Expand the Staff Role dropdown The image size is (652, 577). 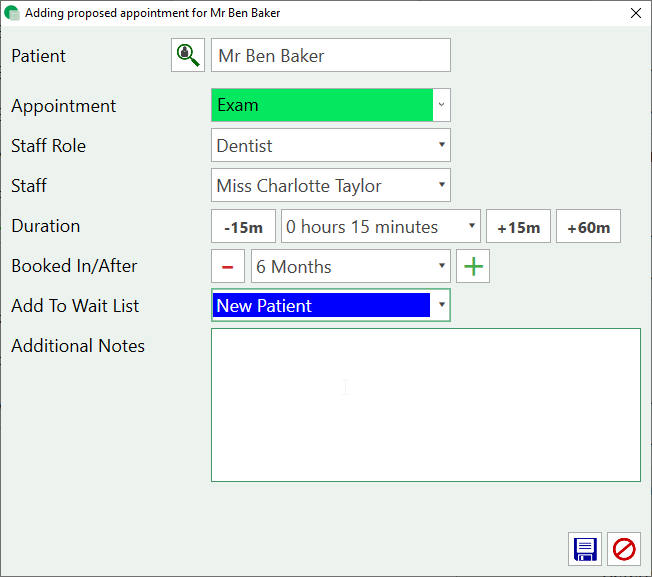pos(441,145)
